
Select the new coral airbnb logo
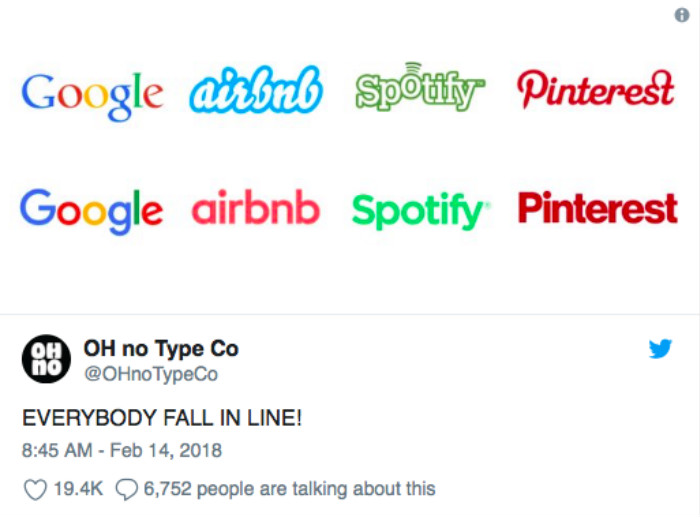[x=256, y=208]
